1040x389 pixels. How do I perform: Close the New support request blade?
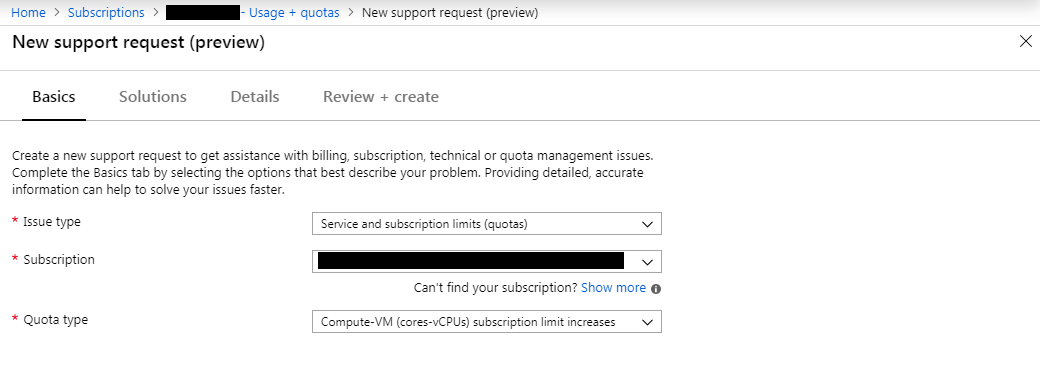[x=1025, y=42]
